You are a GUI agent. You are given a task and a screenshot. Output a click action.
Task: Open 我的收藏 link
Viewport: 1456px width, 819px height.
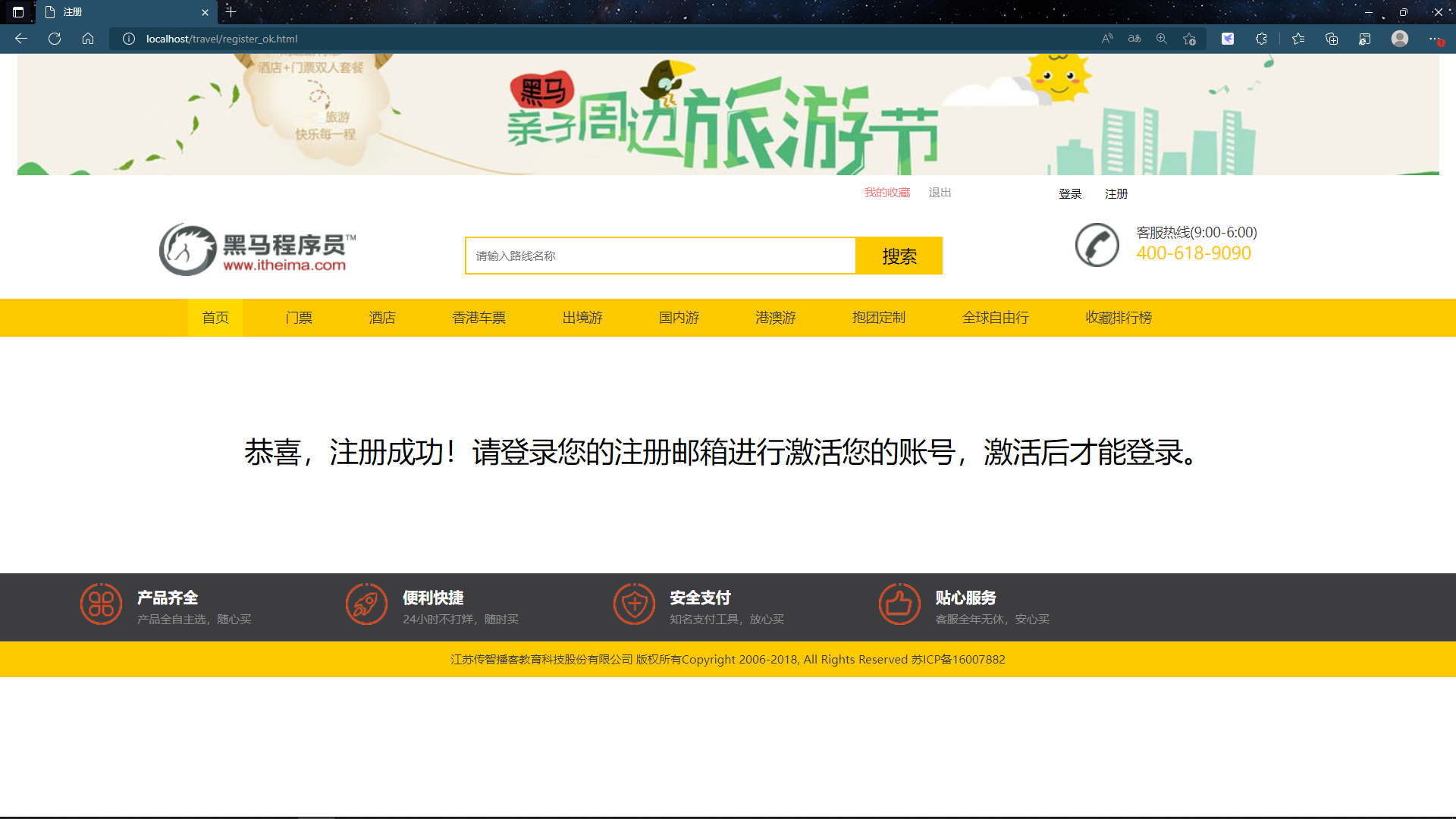coord(887,193)
